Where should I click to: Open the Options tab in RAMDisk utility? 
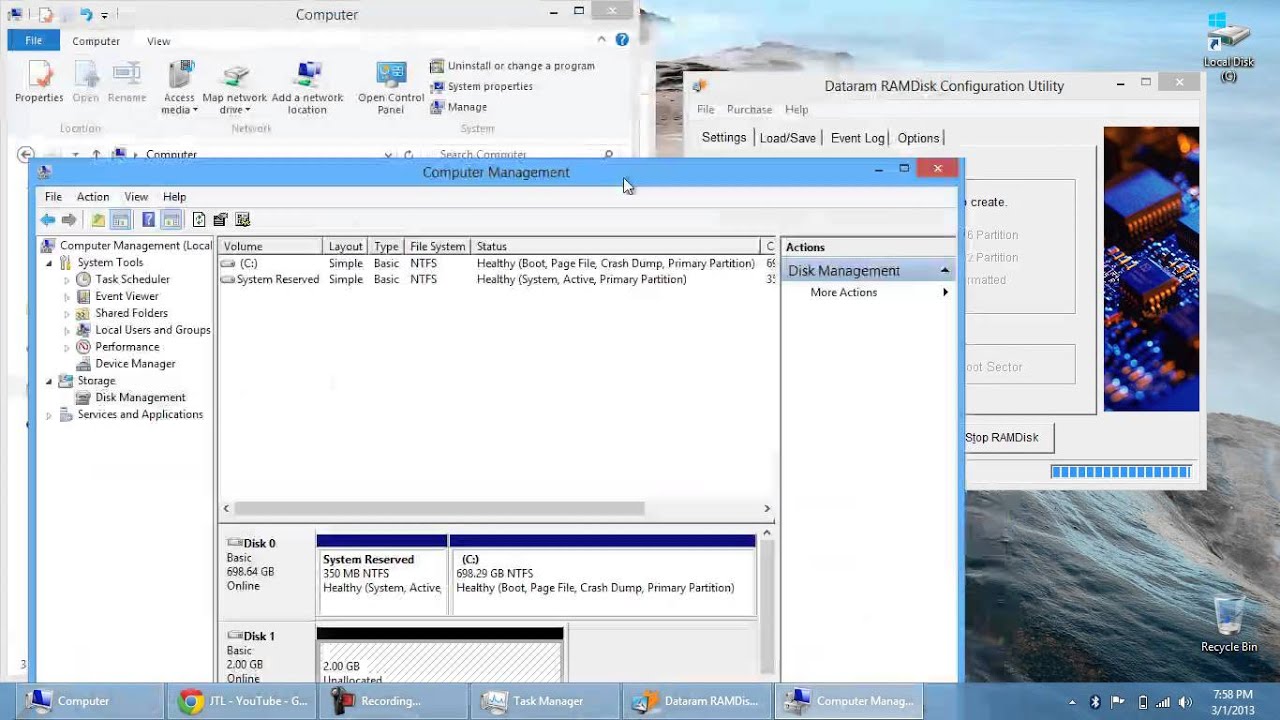918,138
